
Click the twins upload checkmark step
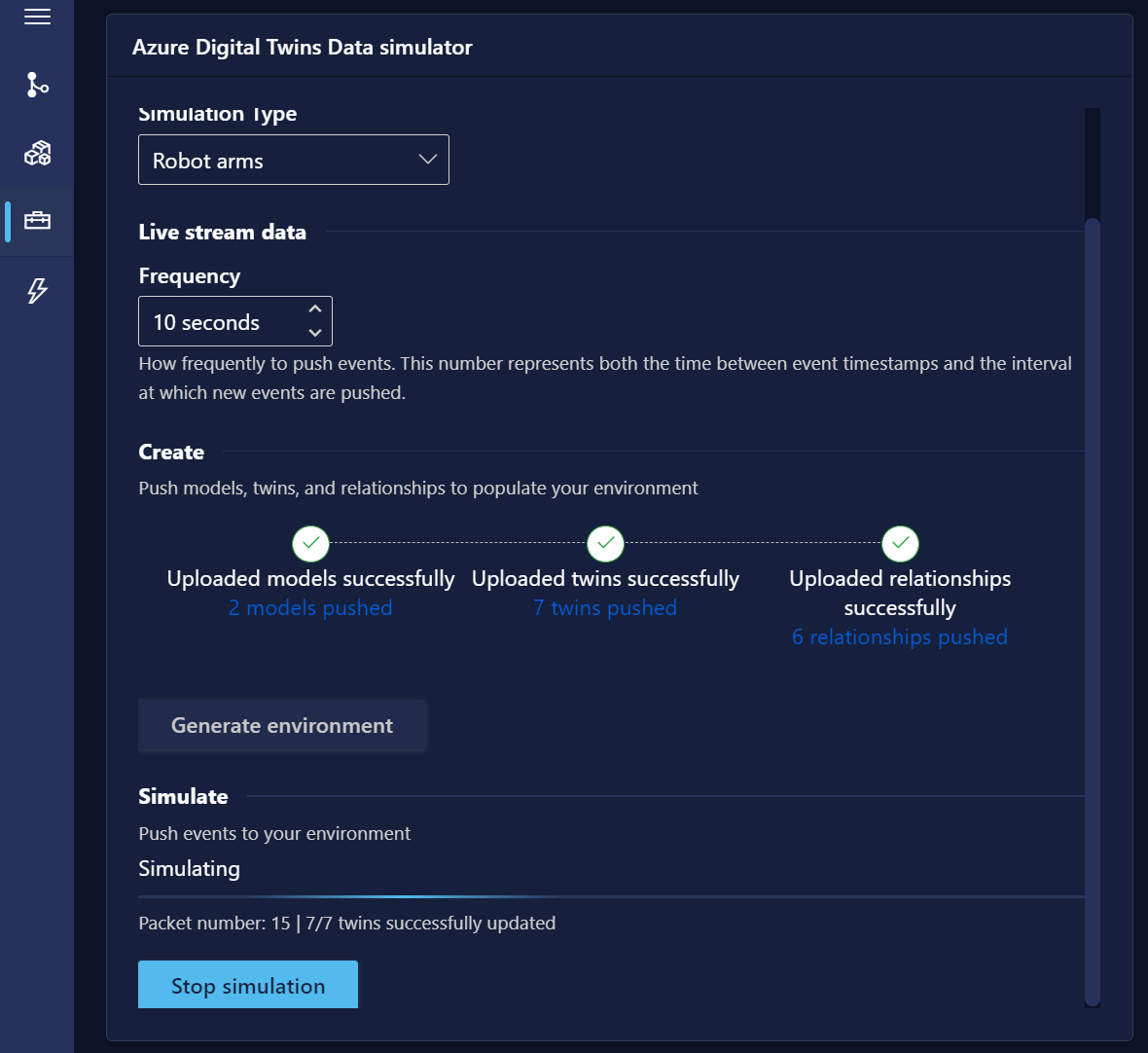click(x=605, y=543)
